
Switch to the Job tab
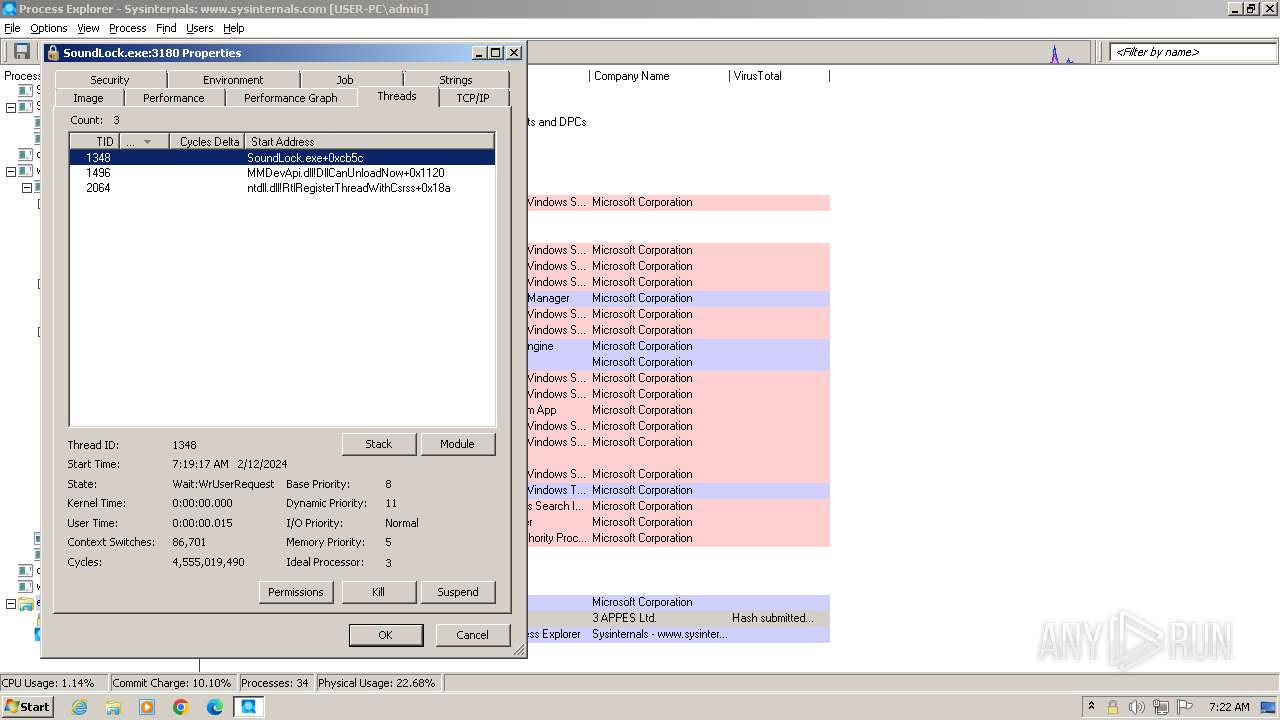[345, 80]
